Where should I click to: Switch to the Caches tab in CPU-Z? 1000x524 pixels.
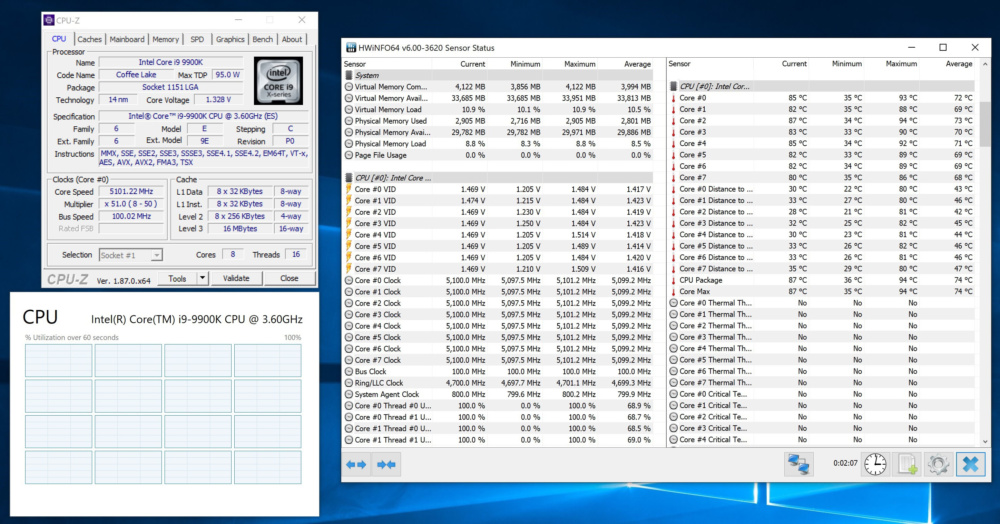[x=89, y=40]
